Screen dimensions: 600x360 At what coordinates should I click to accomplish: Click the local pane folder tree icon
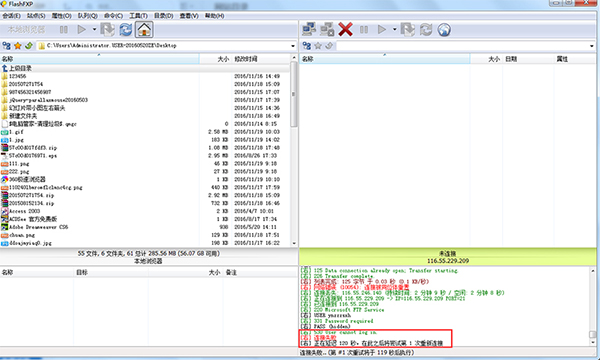point(7,46)
